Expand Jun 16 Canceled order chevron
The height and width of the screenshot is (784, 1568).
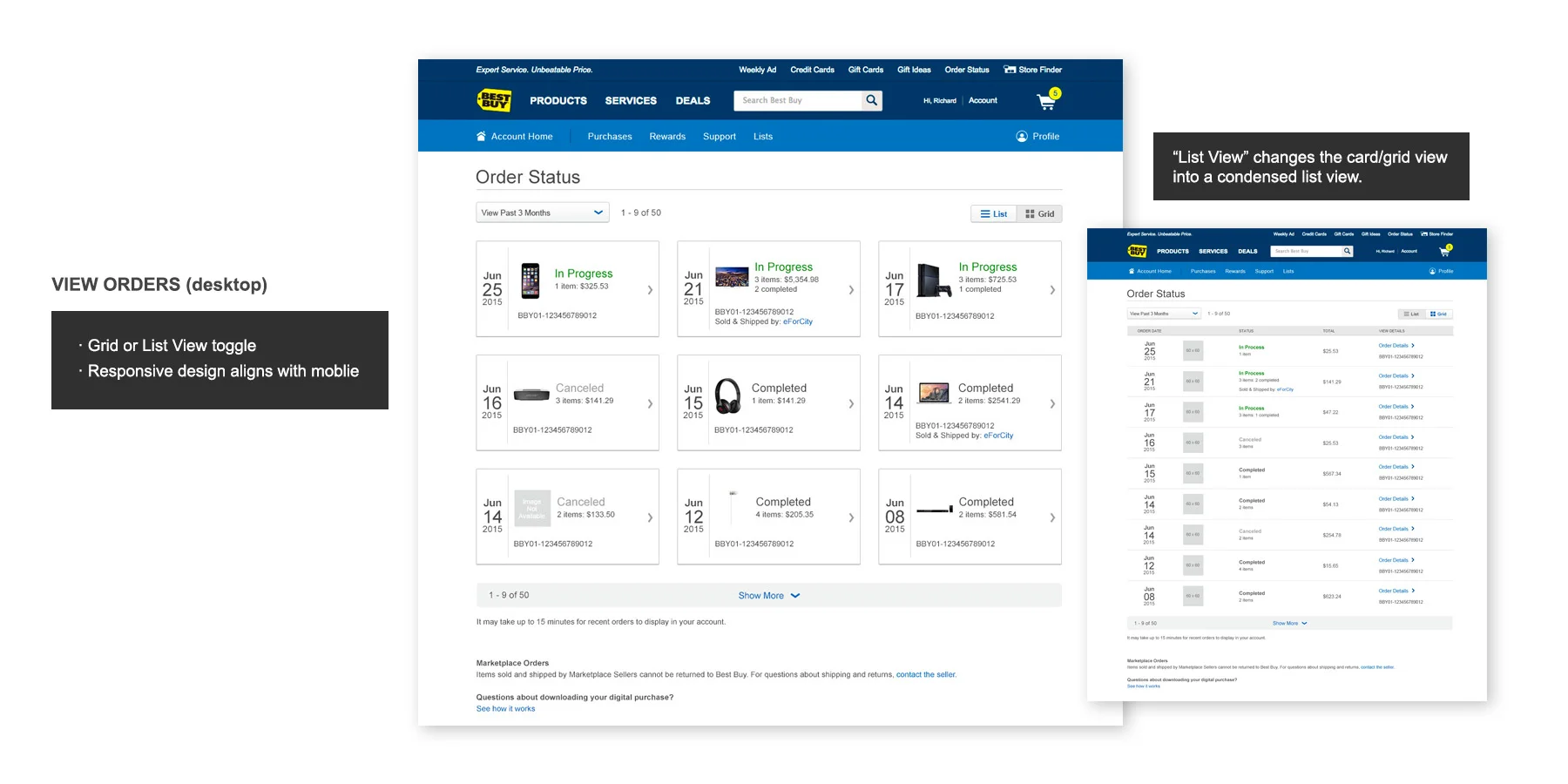tap(650, 404)
